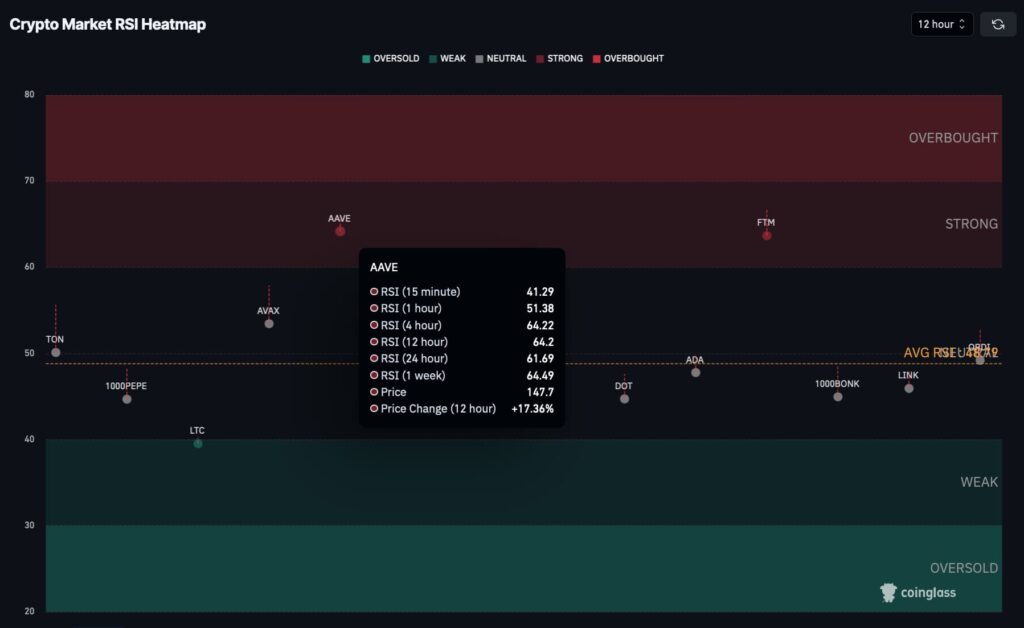Toggle the OVERBOUGHT legend filter
The width and height of the screenshot is (1024, 628).
tap(627, 58)
